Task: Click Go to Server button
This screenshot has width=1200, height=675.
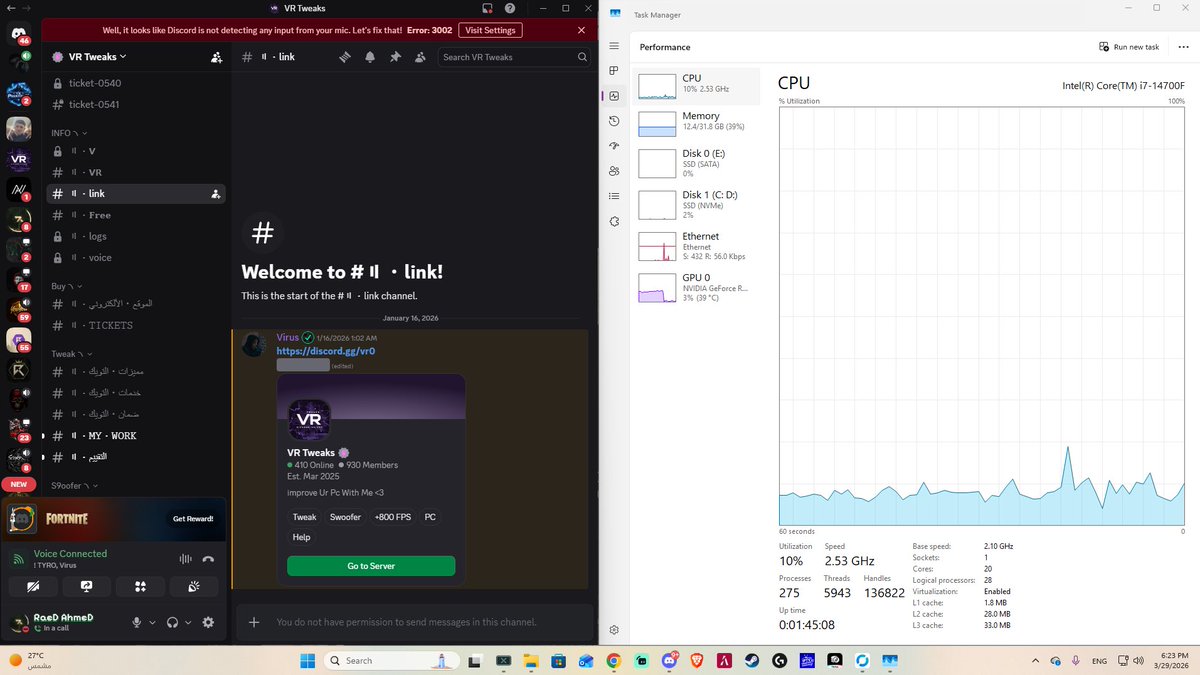Action: pyautogui.click(x=371, y=566)
